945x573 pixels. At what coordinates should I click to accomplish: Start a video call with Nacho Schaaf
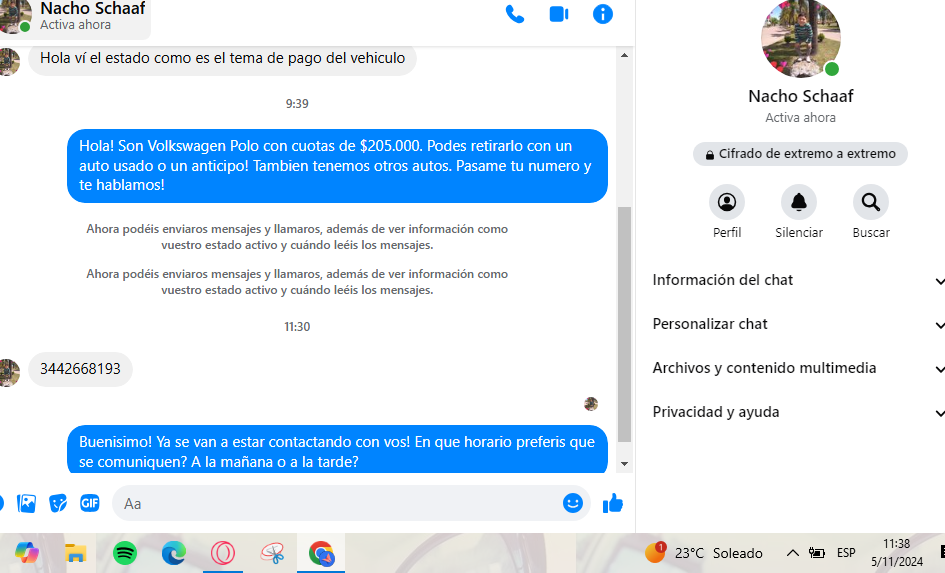[x=559, y=14]
